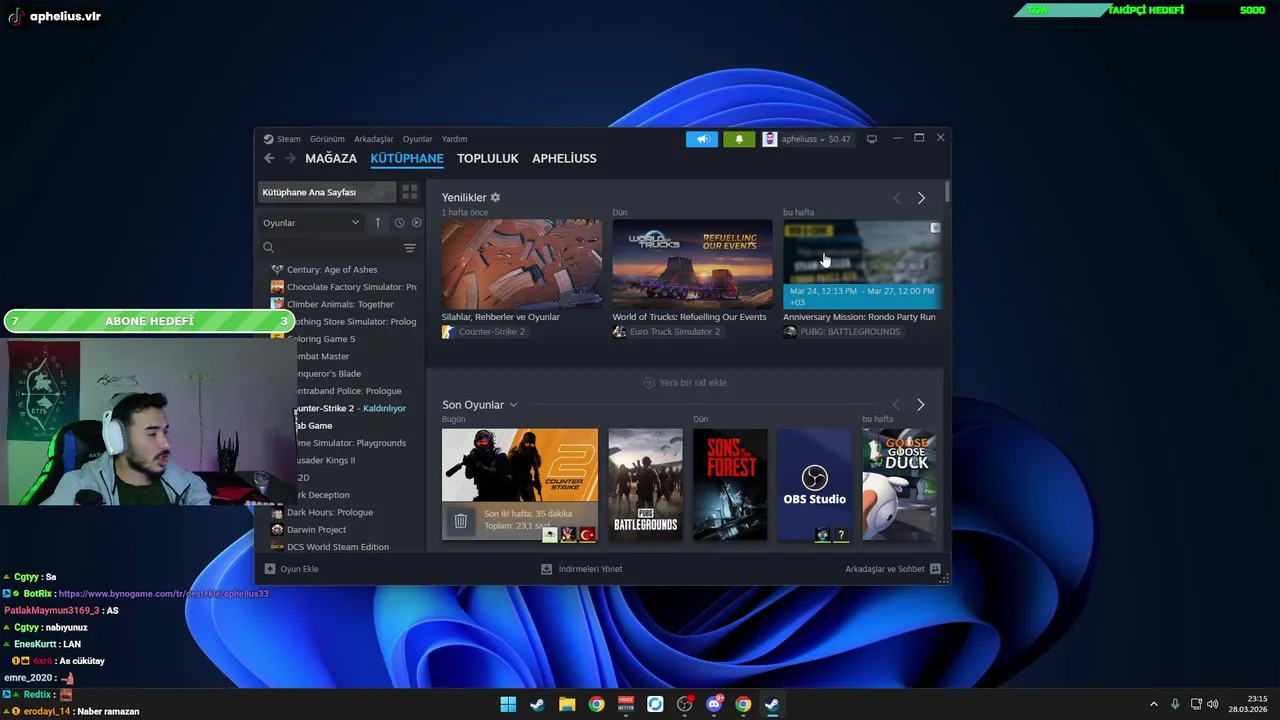Click the taskbar volume speaker icon
Image resolution: width=1280 pixels, height=720 pixels.
(x=1213, y=704)
